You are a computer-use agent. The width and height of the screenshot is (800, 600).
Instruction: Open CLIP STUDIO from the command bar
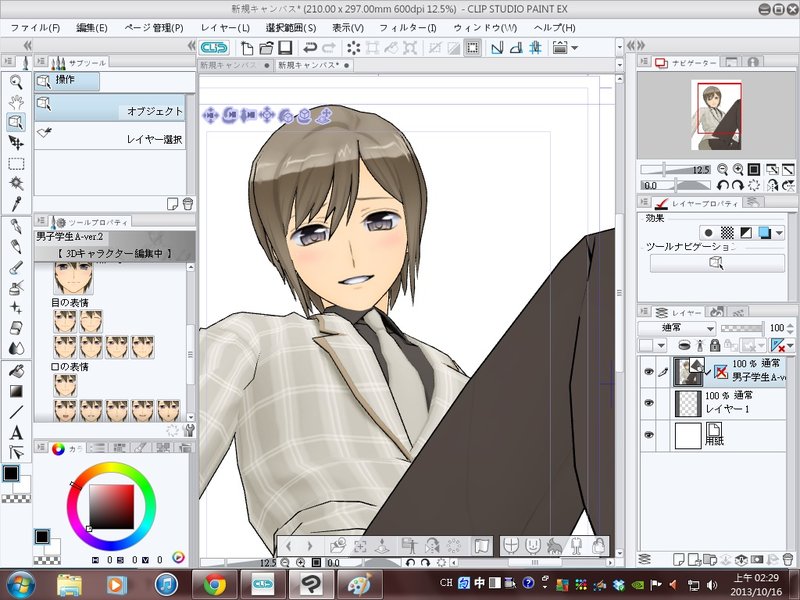point(214,48)
